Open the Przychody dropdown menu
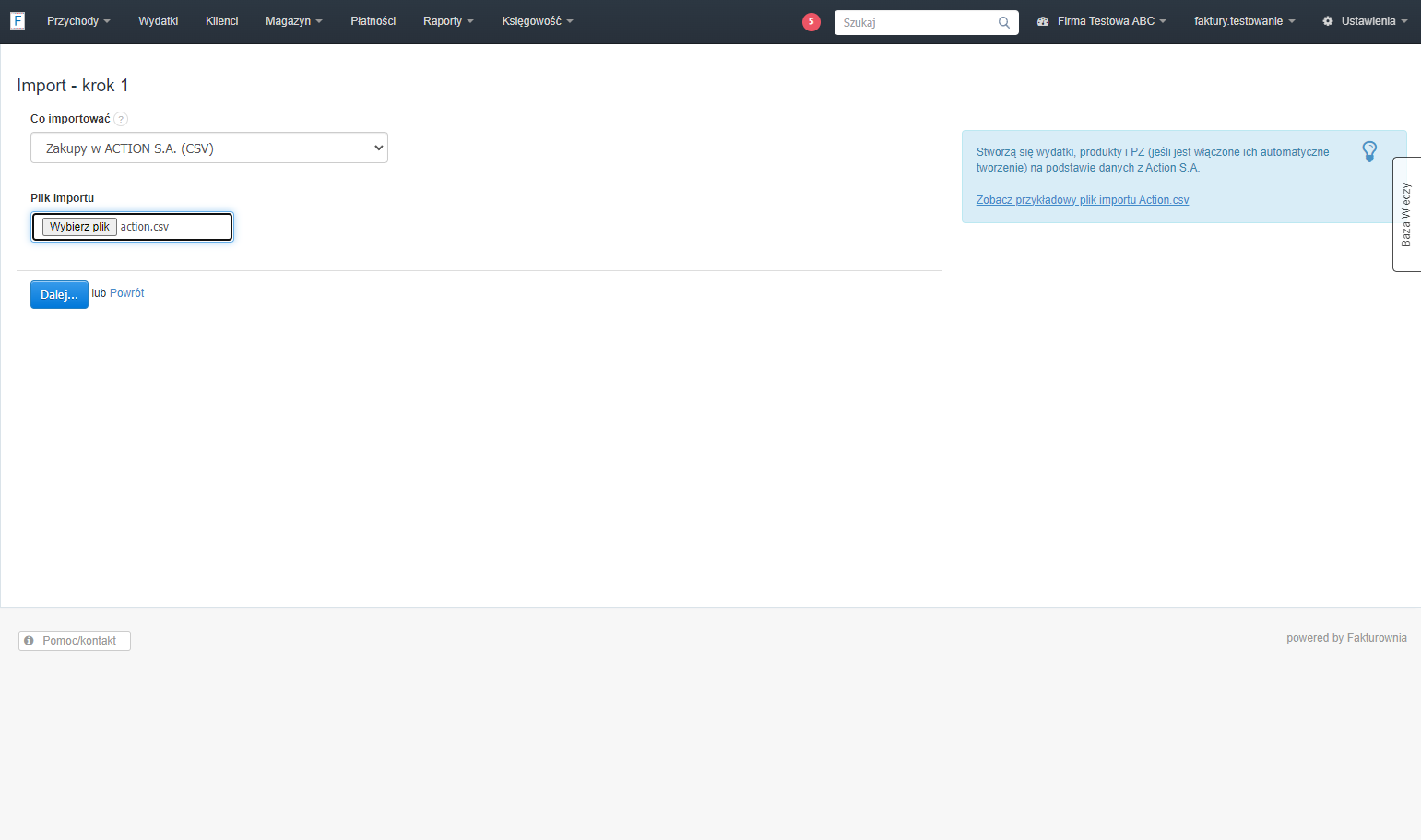Viewport: 1421px width, 840px height. [78, 21]
